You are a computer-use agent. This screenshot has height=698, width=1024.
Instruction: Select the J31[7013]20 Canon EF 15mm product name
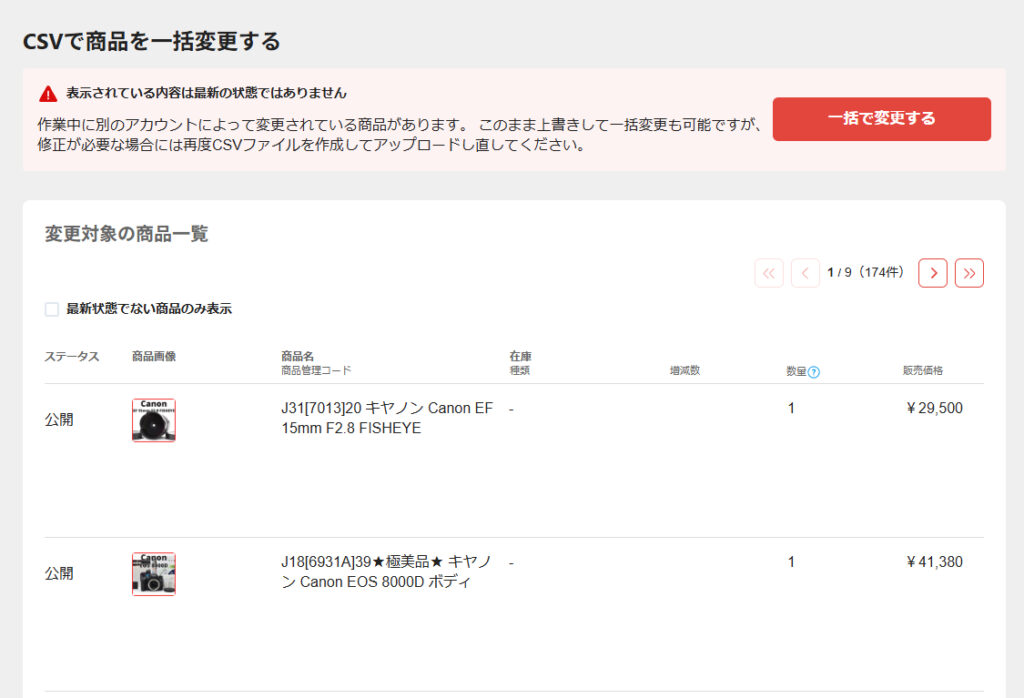coord(386,418)
